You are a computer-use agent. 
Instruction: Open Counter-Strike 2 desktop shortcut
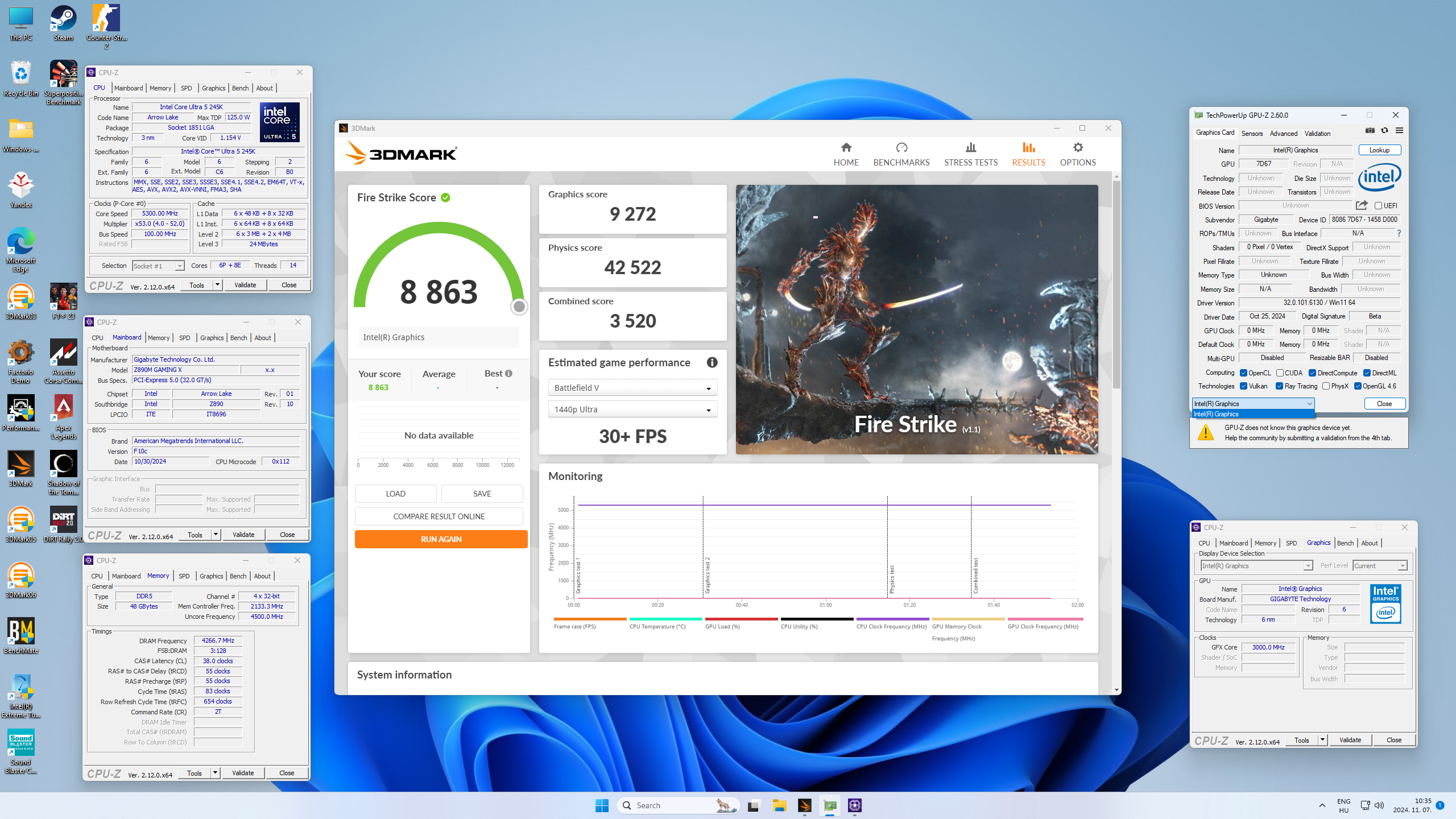106,27
